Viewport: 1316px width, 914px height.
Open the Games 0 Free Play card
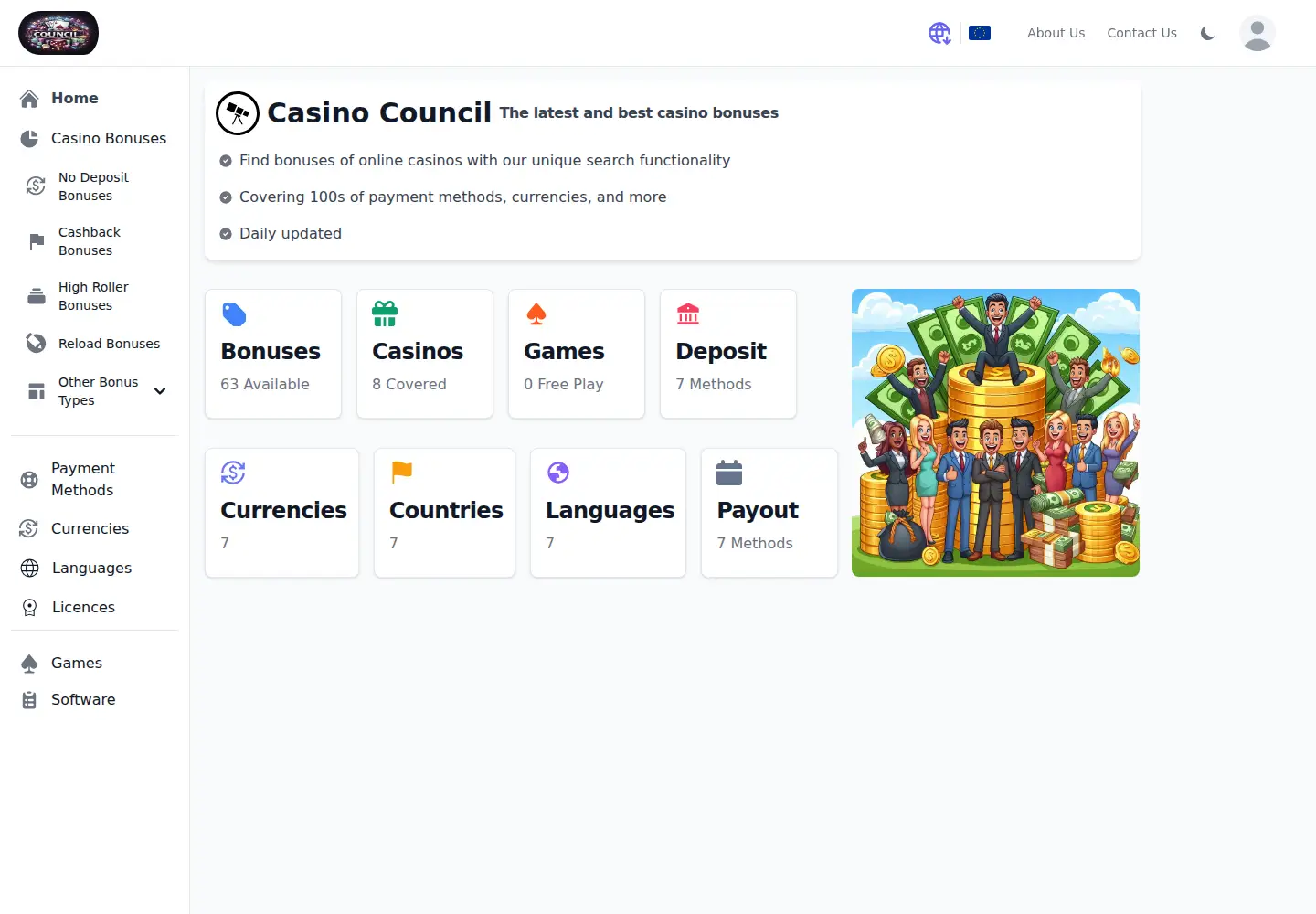(x=577, y=354)
